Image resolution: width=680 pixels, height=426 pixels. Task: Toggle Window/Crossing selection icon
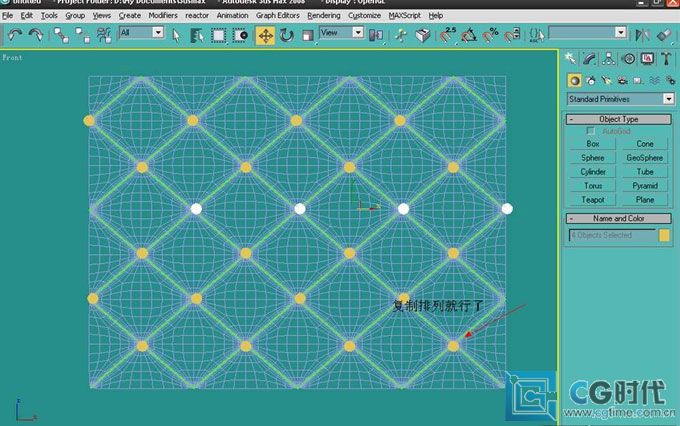[240, 35]
